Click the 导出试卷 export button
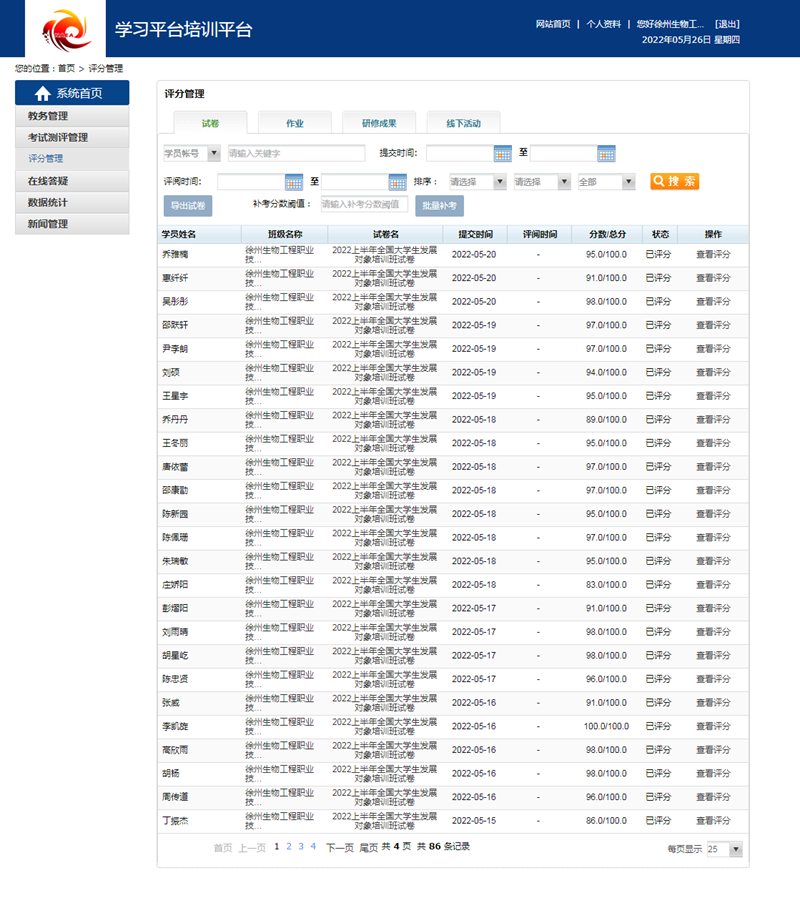This screenshot has width=800, height=898. (x=188, y=205)
